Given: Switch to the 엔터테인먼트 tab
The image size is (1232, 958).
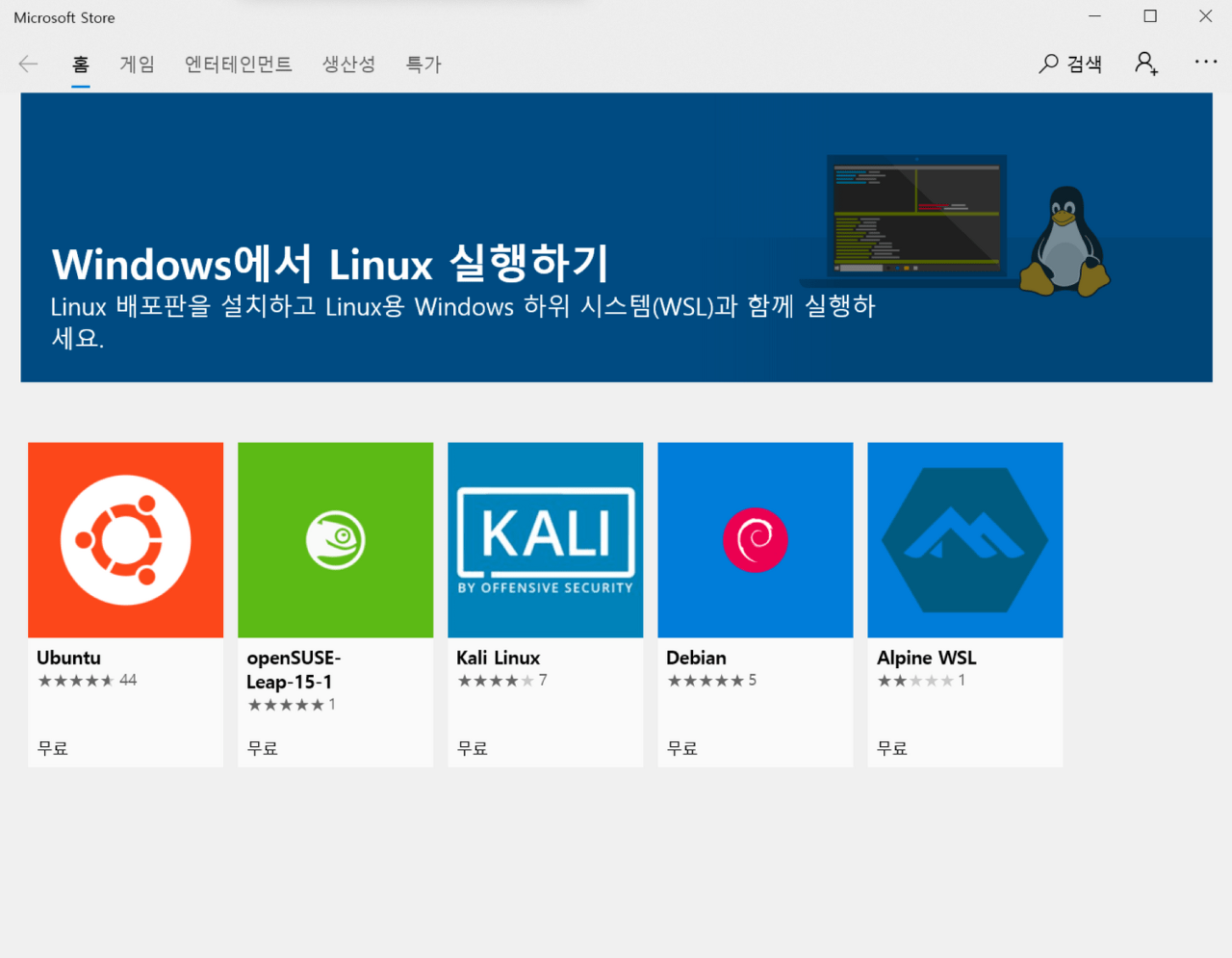Looking at the screenshot, I should coord(239,65).
